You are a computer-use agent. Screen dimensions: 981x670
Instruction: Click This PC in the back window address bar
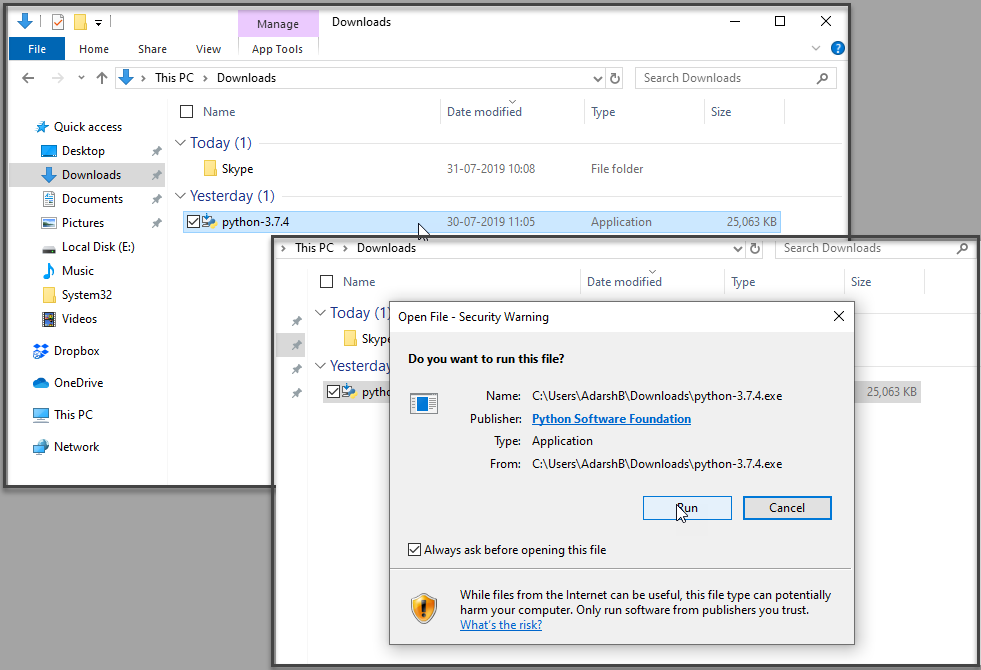[x=175, y=78]
